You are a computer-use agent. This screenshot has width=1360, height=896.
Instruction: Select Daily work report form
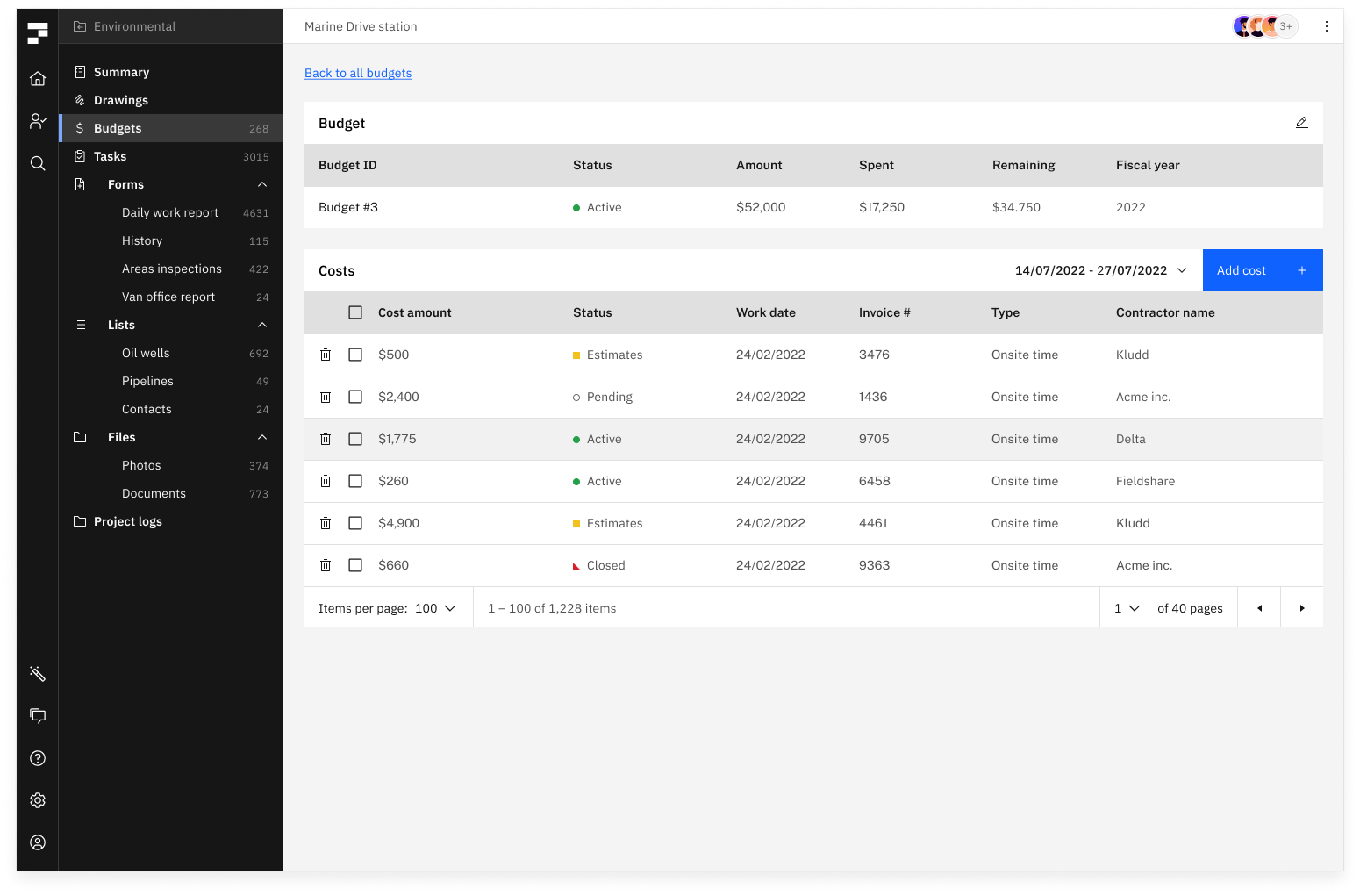(x=170, y=212)
